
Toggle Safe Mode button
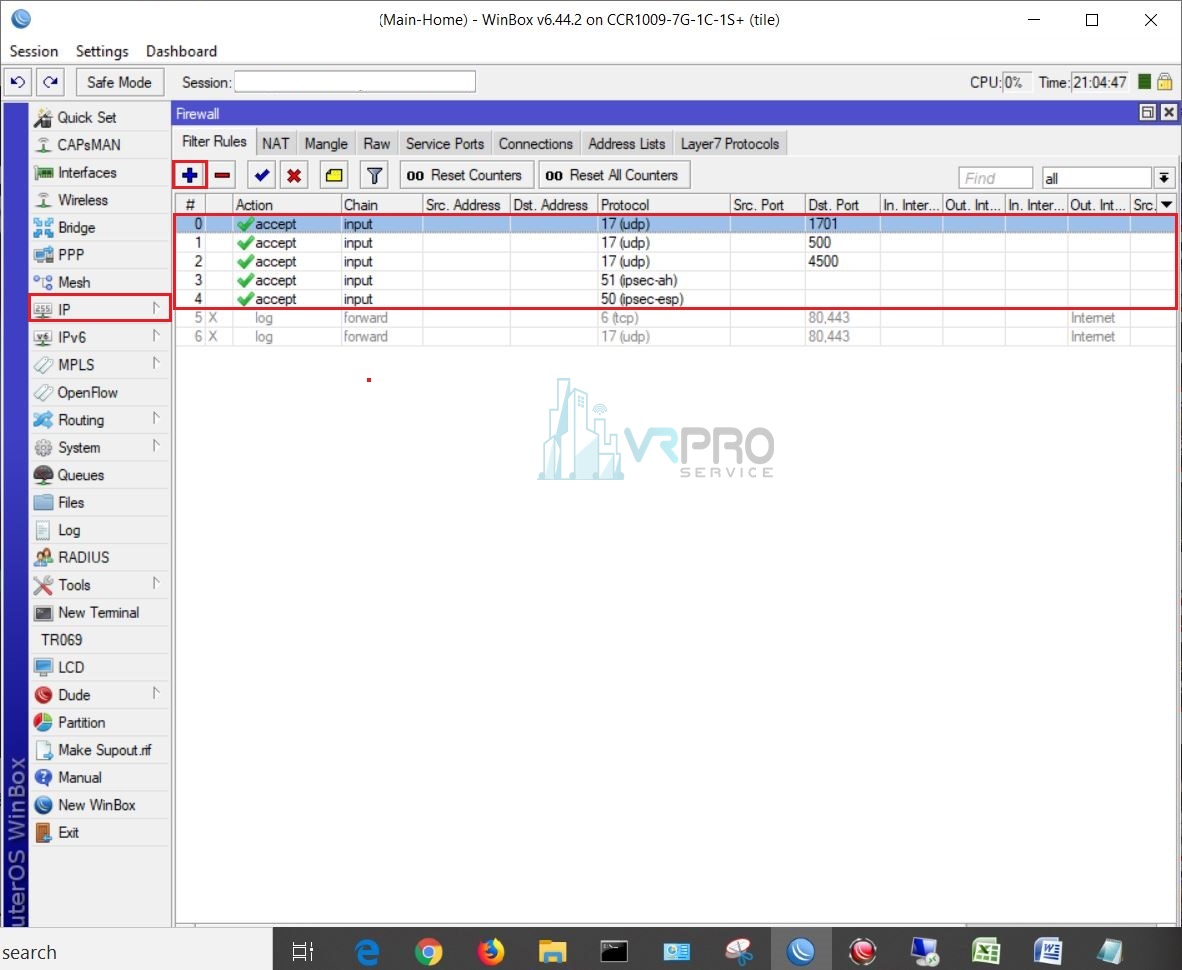coord(119,82)
